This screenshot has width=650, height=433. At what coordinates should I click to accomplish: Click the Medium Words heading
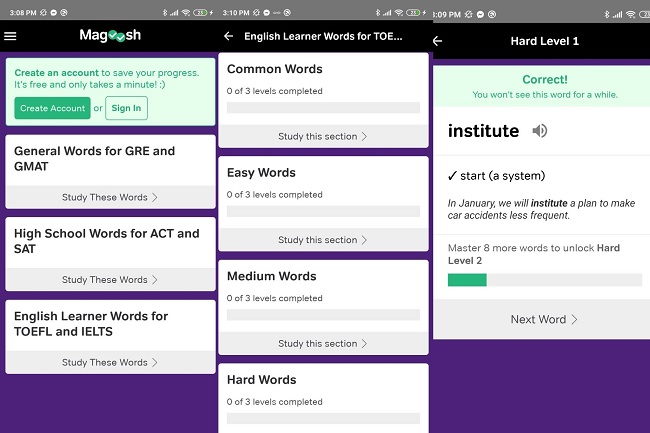pos(272,276)
